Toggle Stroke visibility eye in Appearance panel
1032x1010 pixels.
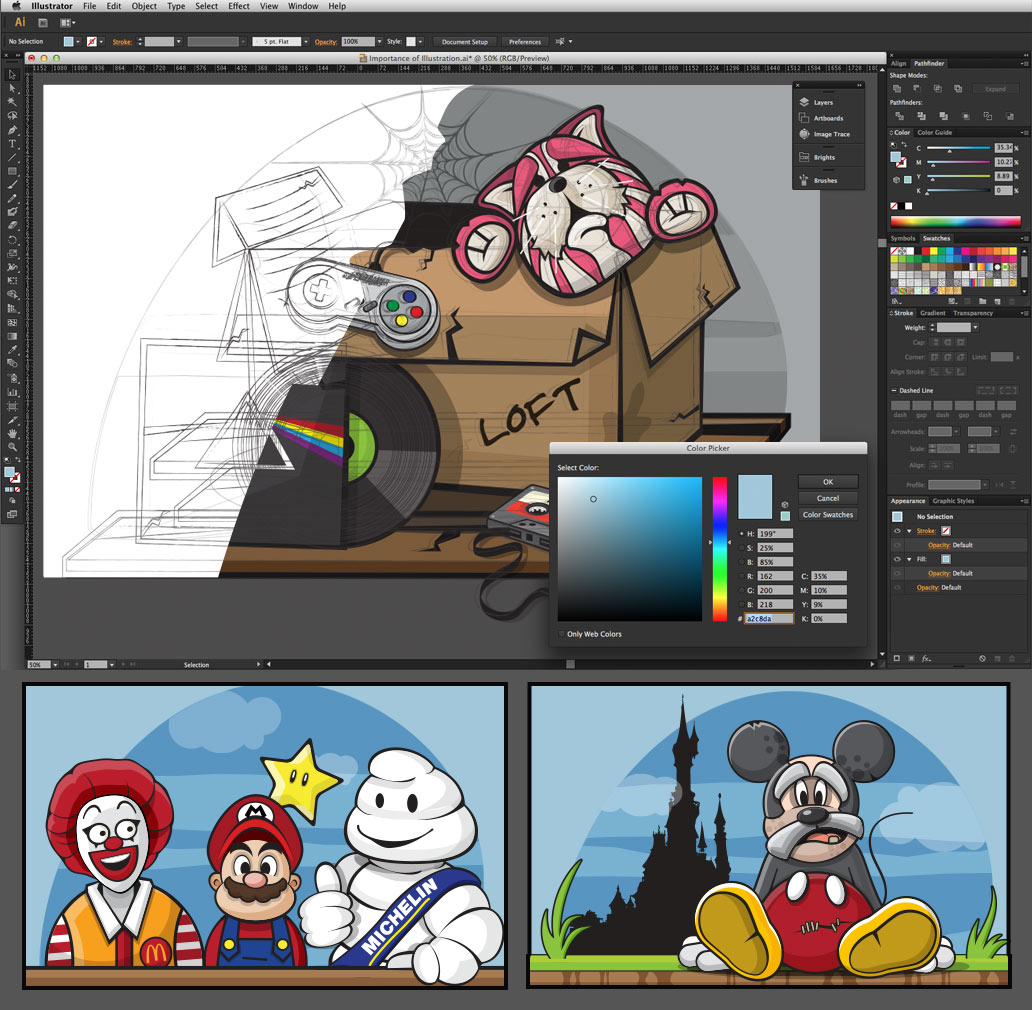897,531
